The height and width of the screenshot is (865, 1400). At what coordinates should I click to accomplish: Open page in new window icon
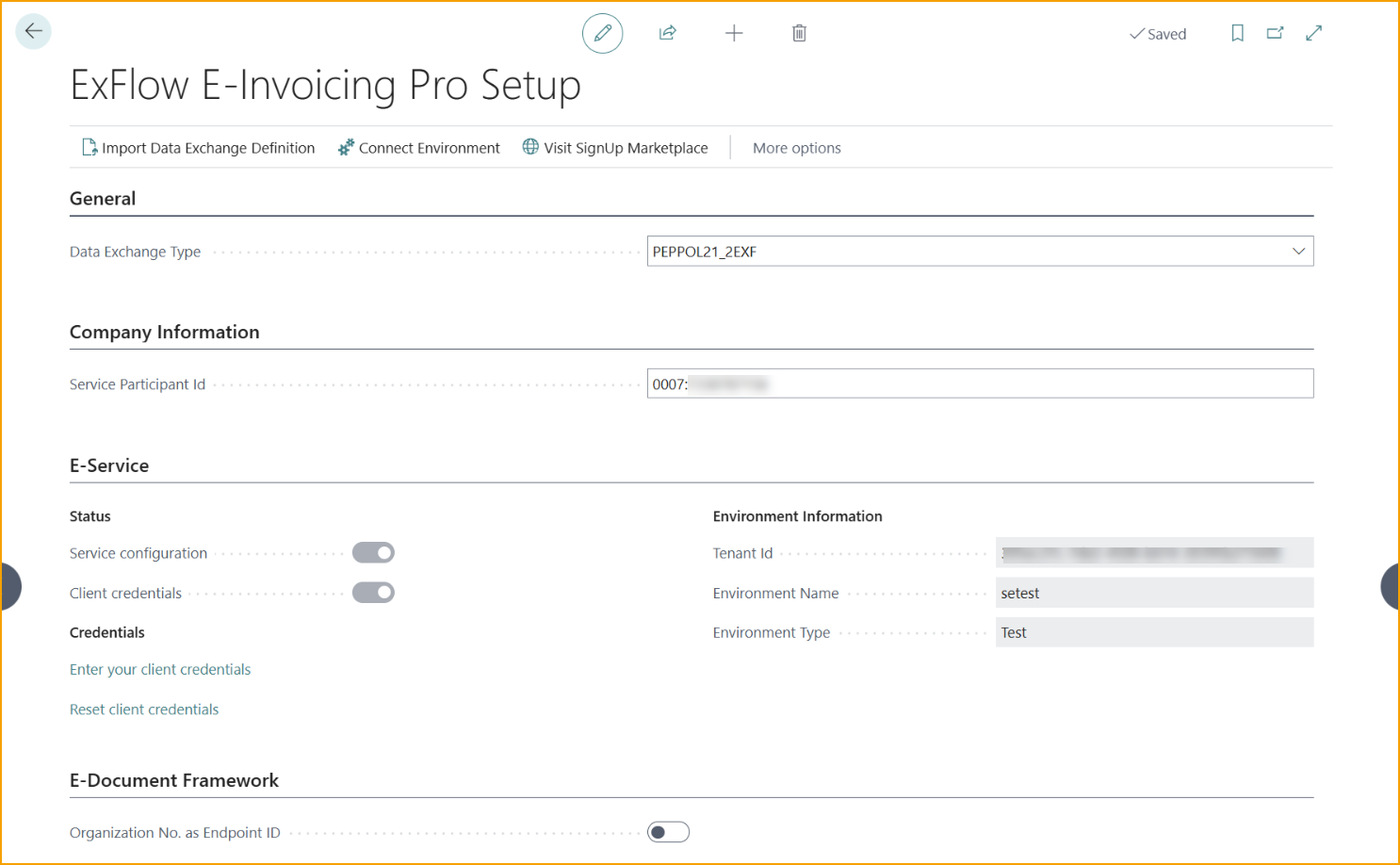[1276, 33]
